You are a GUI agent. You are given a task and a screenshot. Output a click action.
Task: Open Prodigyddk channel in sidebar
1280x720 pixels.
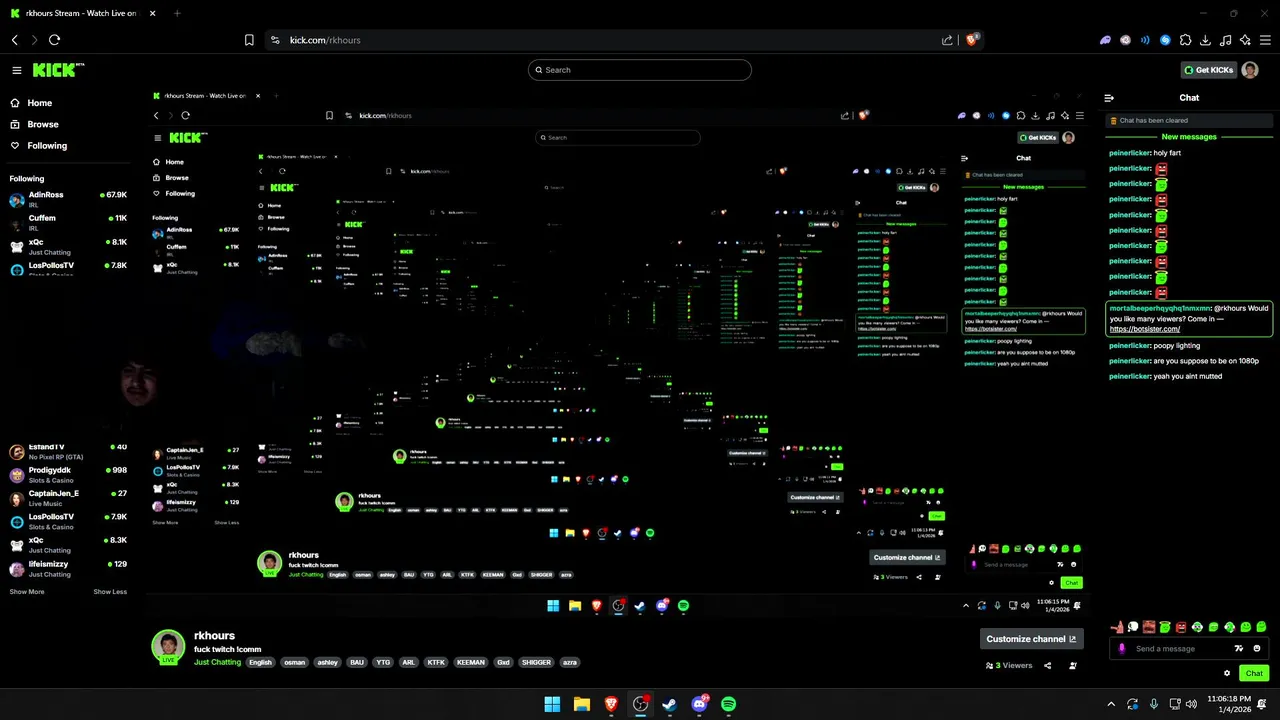point(68,474)
